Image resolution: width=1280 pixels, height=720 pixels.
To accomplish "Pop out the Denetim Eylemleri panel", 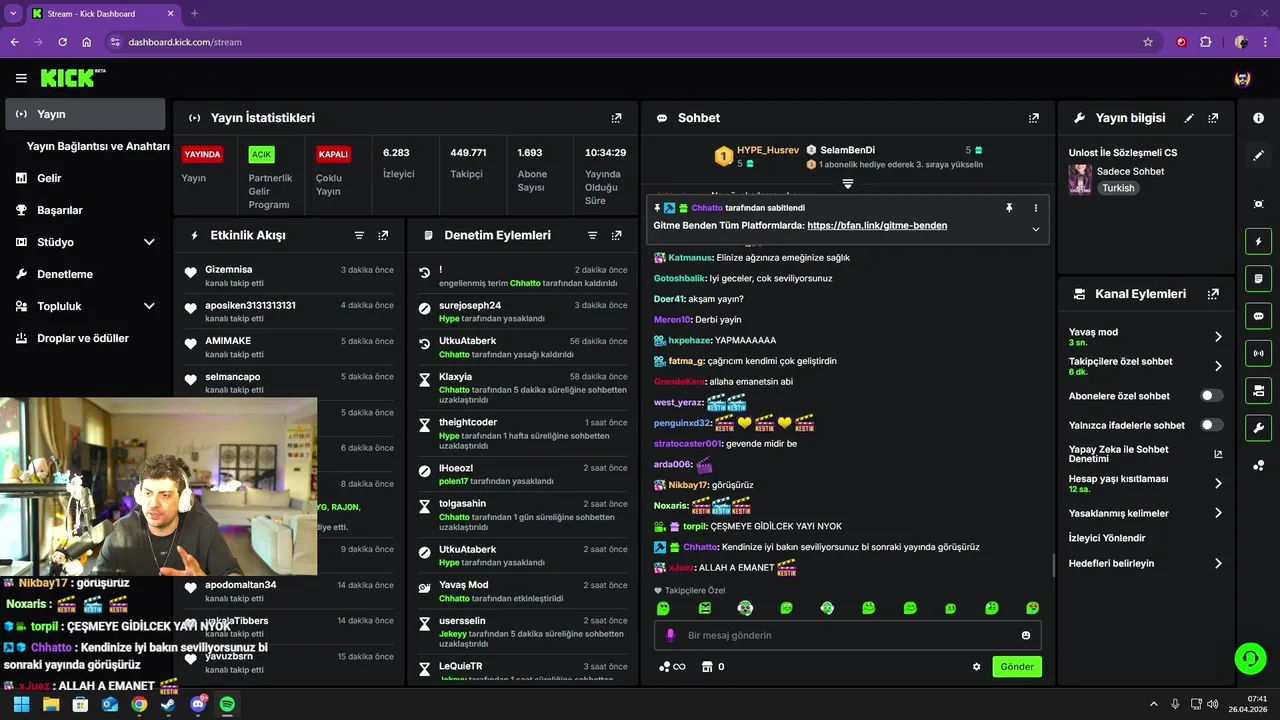I will (616, 235).
